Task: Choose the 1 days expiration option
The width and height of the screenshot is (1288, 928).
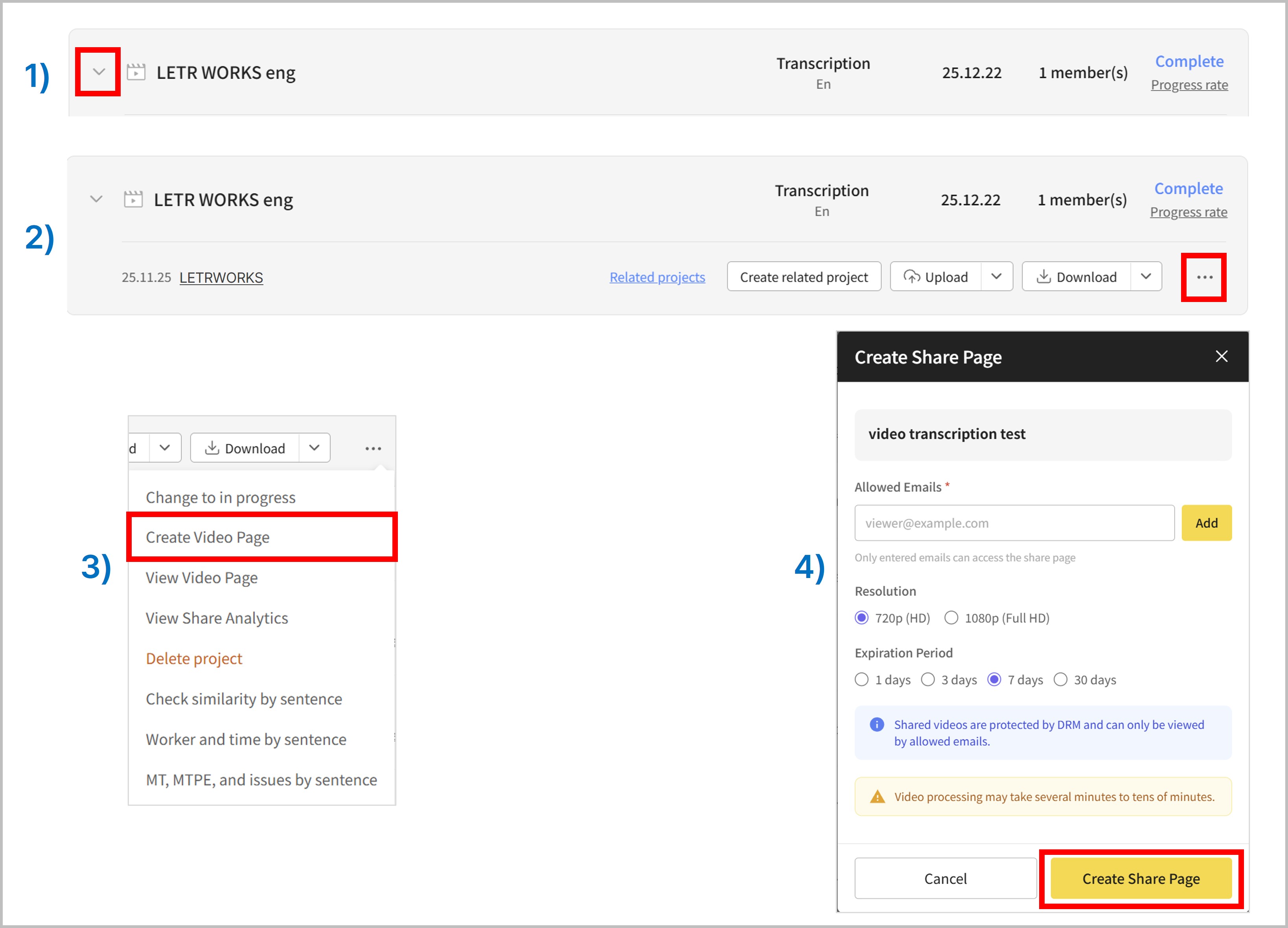Action: click(x=861, y=679)
